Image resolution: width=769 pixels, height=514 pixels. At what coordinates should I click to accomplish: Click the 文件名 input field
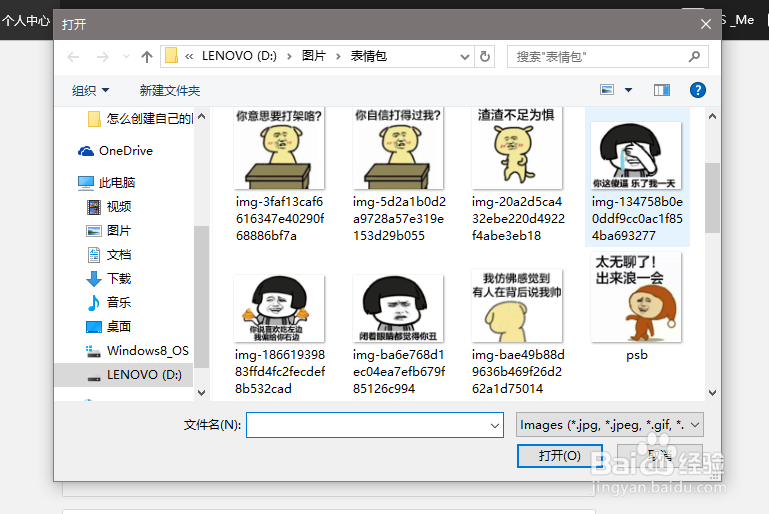(x=375, y=425)
